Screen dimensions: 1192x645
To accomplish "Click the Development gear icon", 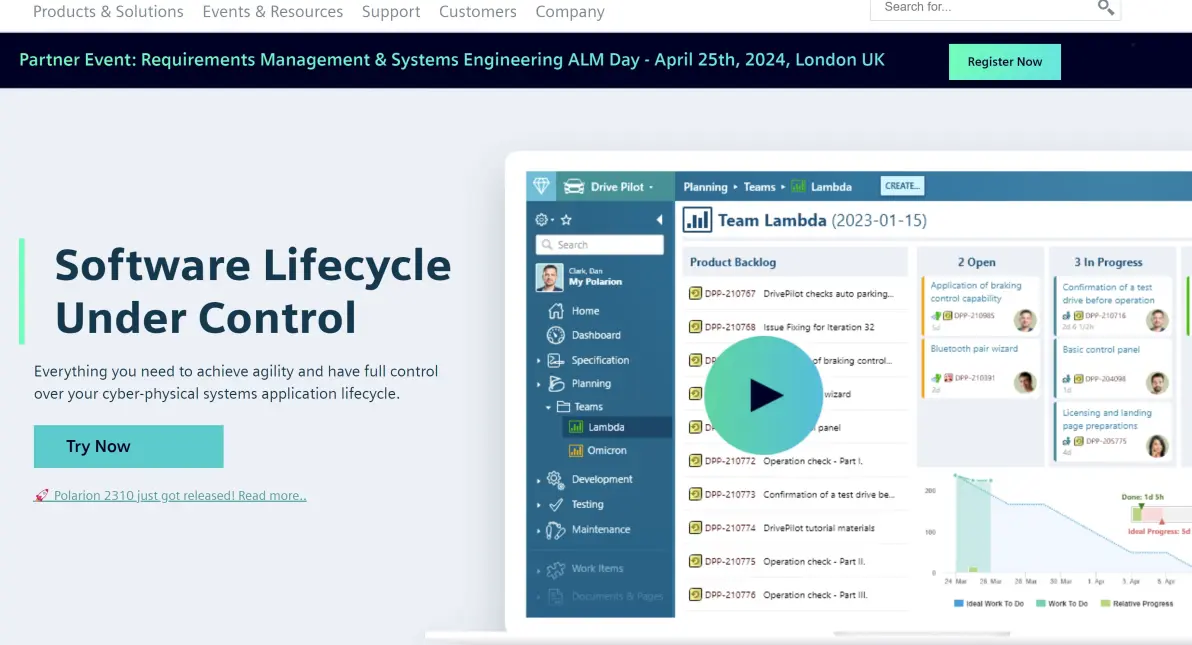I will coord(556,479).
